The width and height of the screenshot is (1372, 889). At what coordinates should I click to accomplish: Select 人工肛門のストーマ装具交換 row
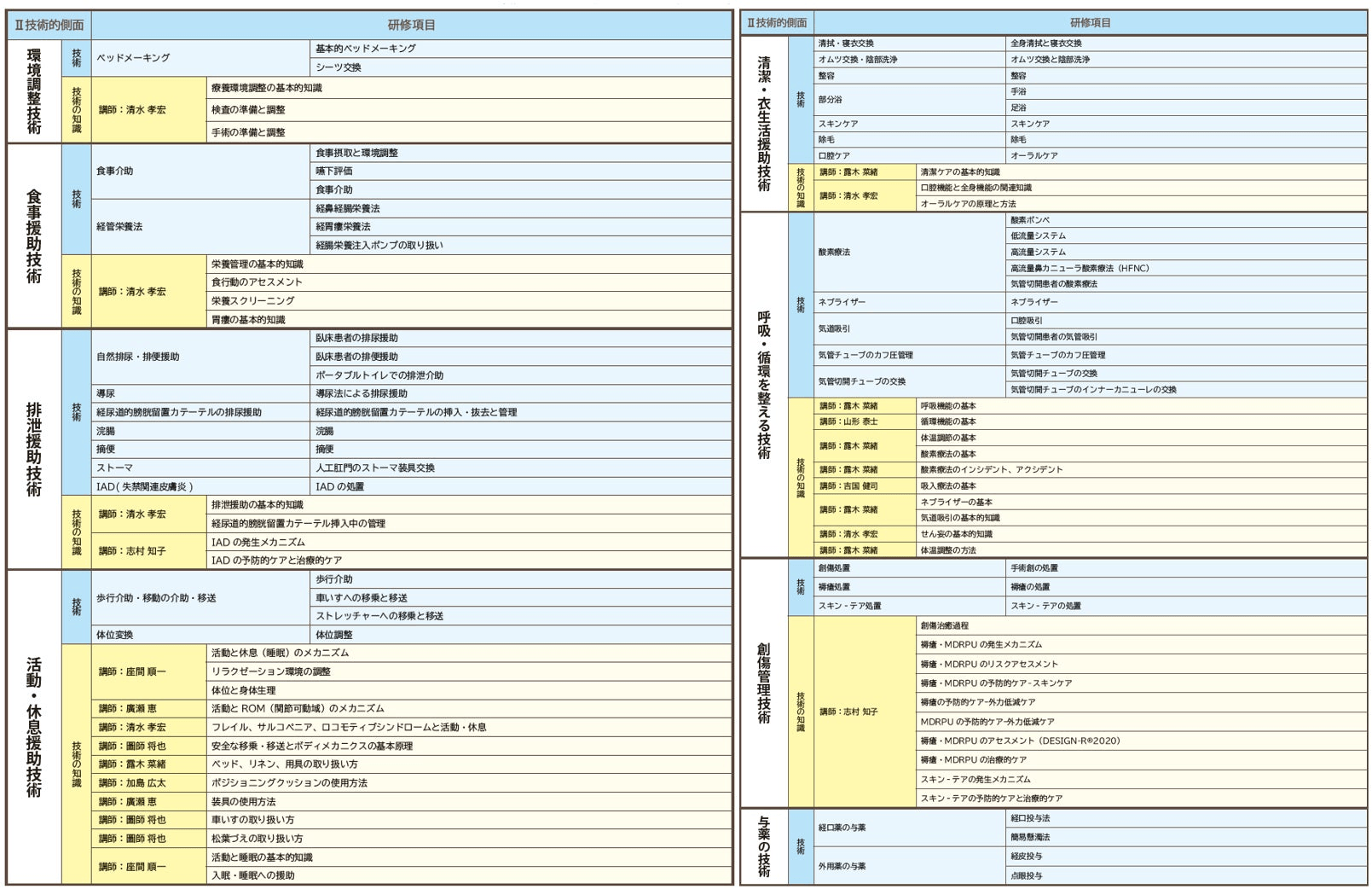coord(375,468)
